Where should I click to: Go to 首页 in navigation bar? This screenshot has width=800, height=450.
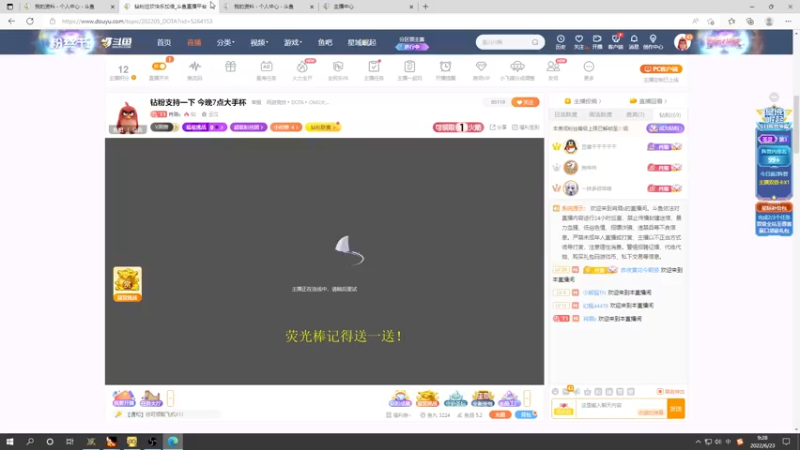[164, 42]
